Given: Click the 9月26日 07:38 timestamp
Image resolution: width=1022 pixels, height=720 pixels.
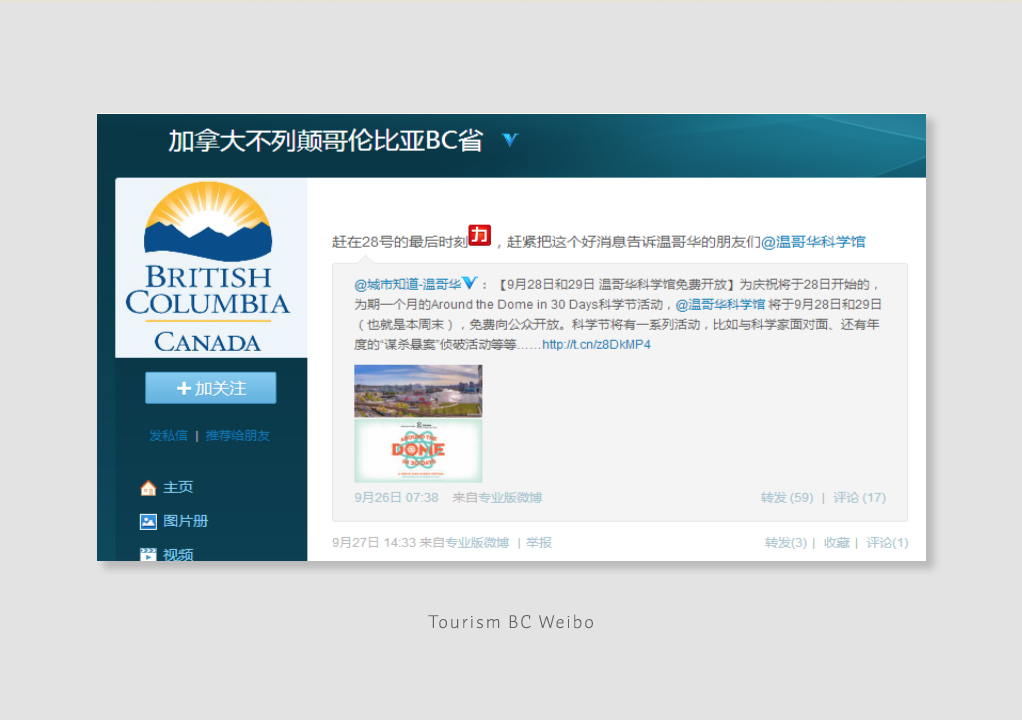Looking at the screenshot, I should (396, 498).
